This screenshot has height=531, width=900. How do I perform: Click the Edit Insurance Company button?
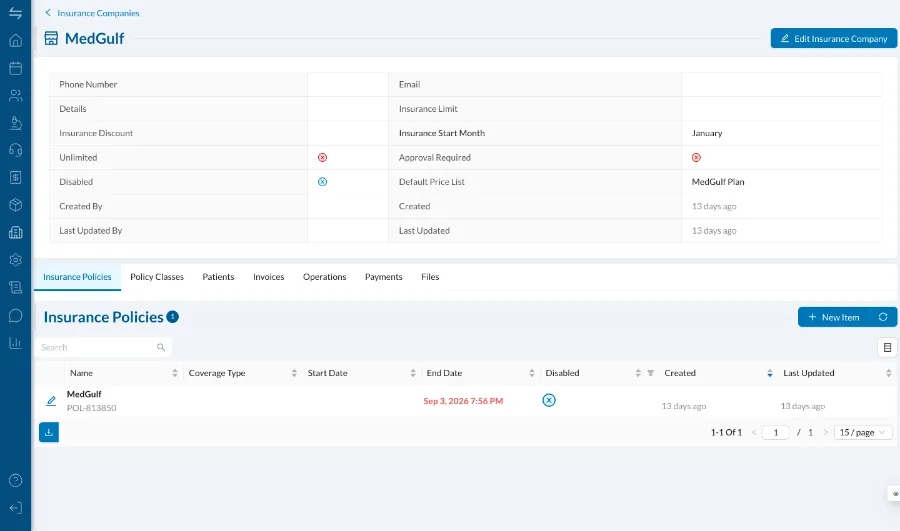click(833, 38)
